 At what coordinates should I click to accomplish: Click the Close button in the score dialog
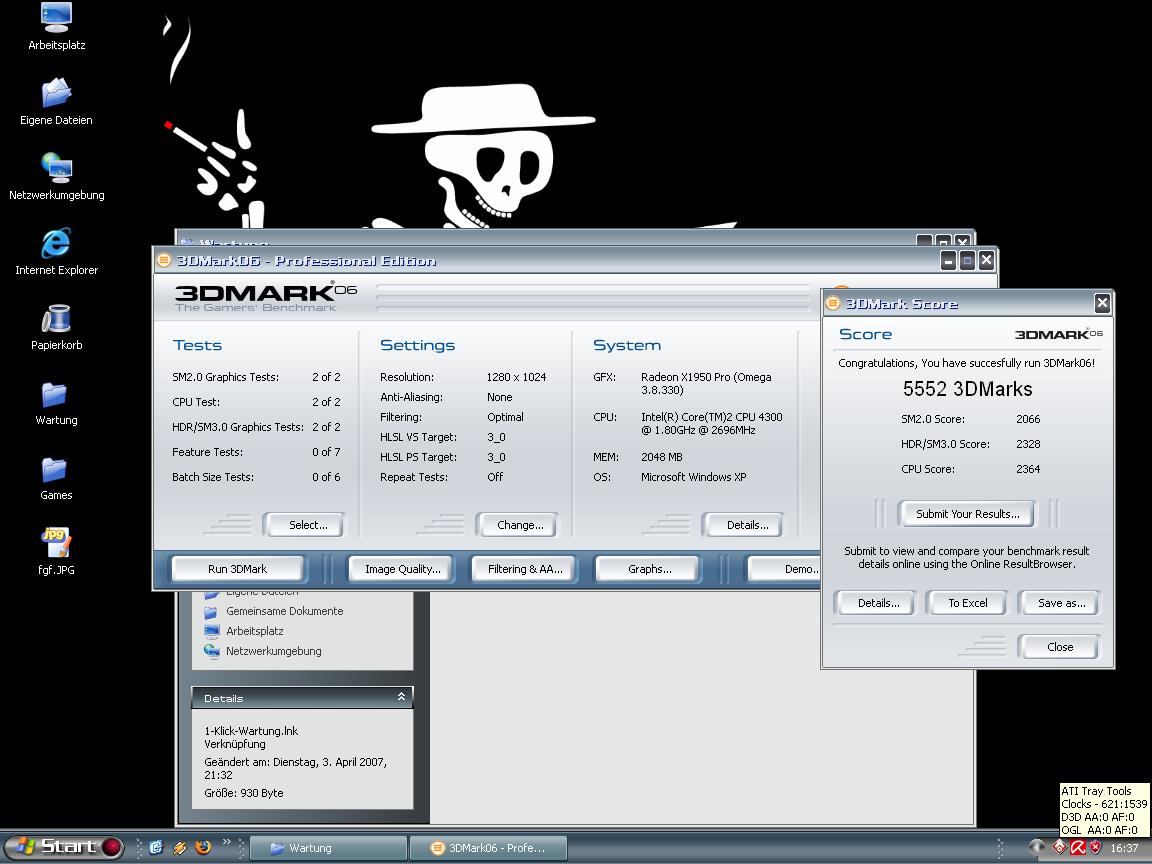point(1059,647)
